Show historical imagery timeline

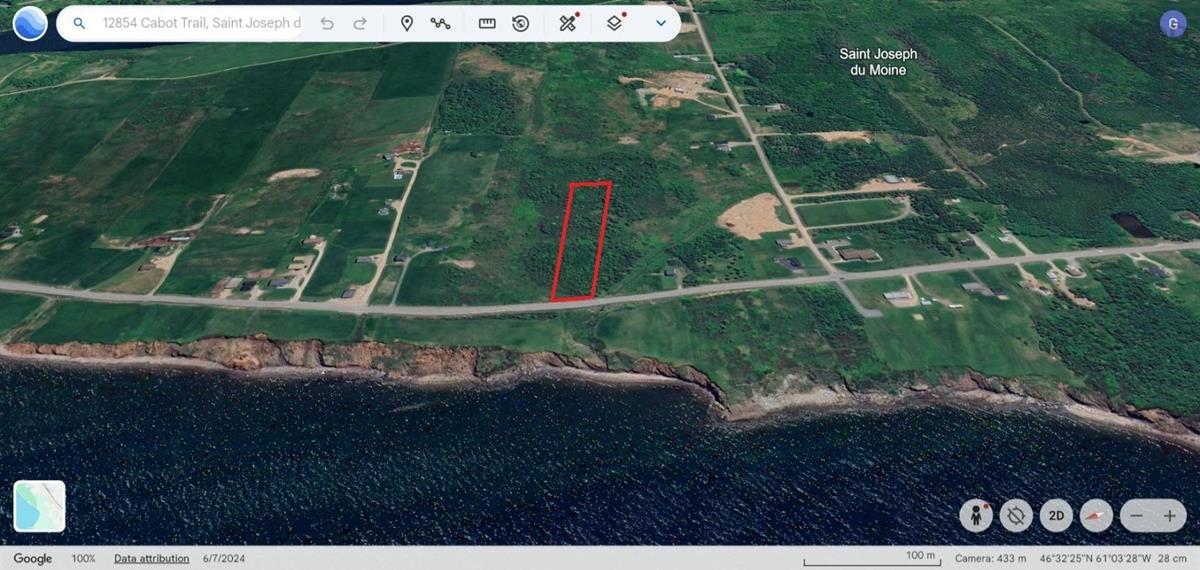520,23
